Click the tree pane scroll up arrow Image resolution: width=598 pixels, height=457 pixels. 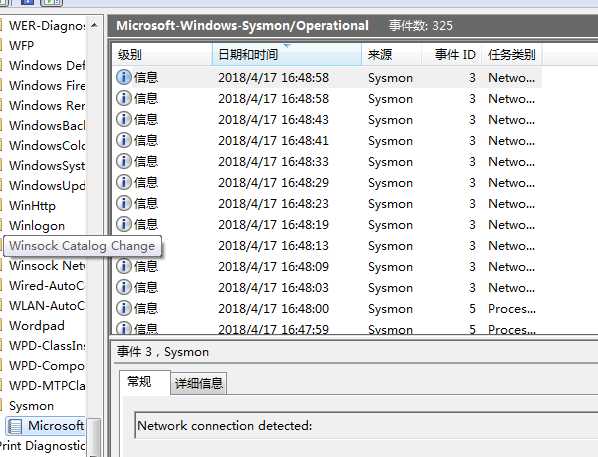pos(94,25)
